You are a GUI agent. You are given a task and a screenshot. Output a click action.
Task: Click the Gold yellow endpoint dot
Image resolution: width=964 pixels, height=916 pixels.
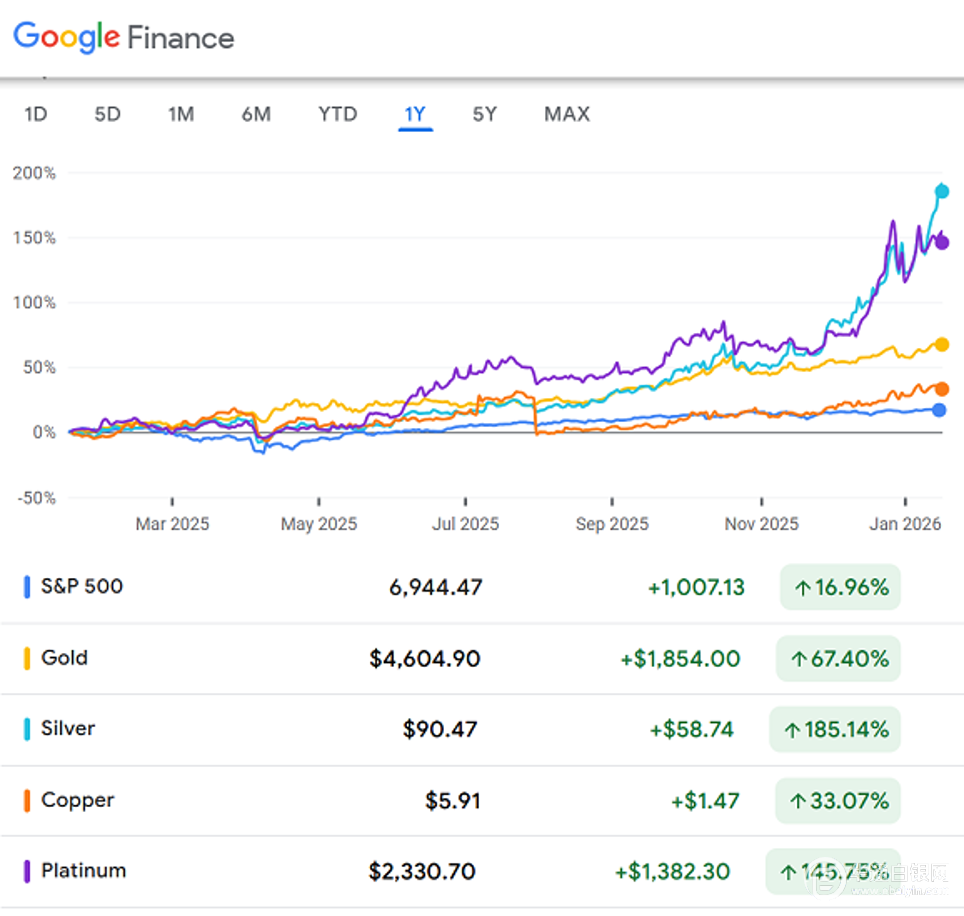click(x=941, y=344)
